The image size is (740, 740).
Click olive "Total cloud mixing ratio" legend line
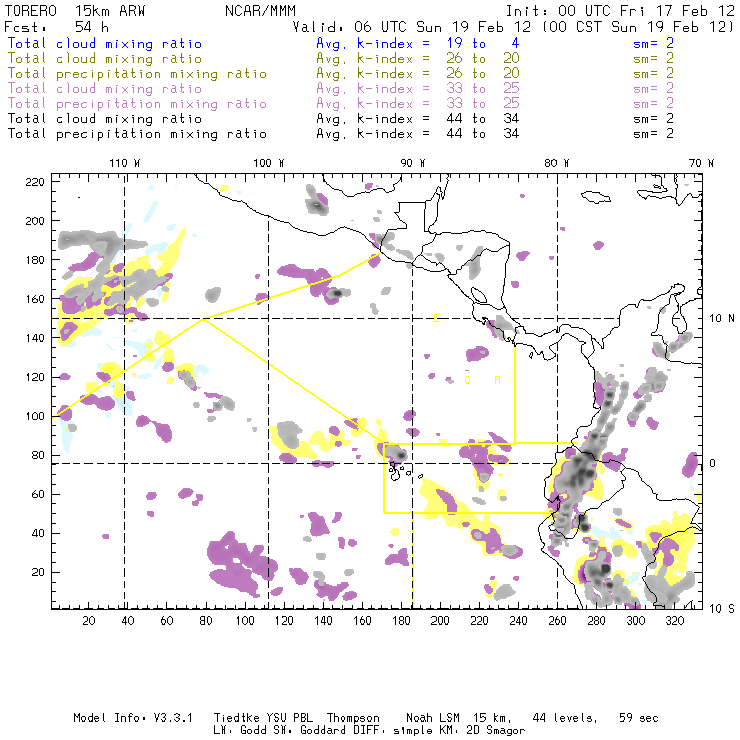pyautogui.click(x=105, y=59)
